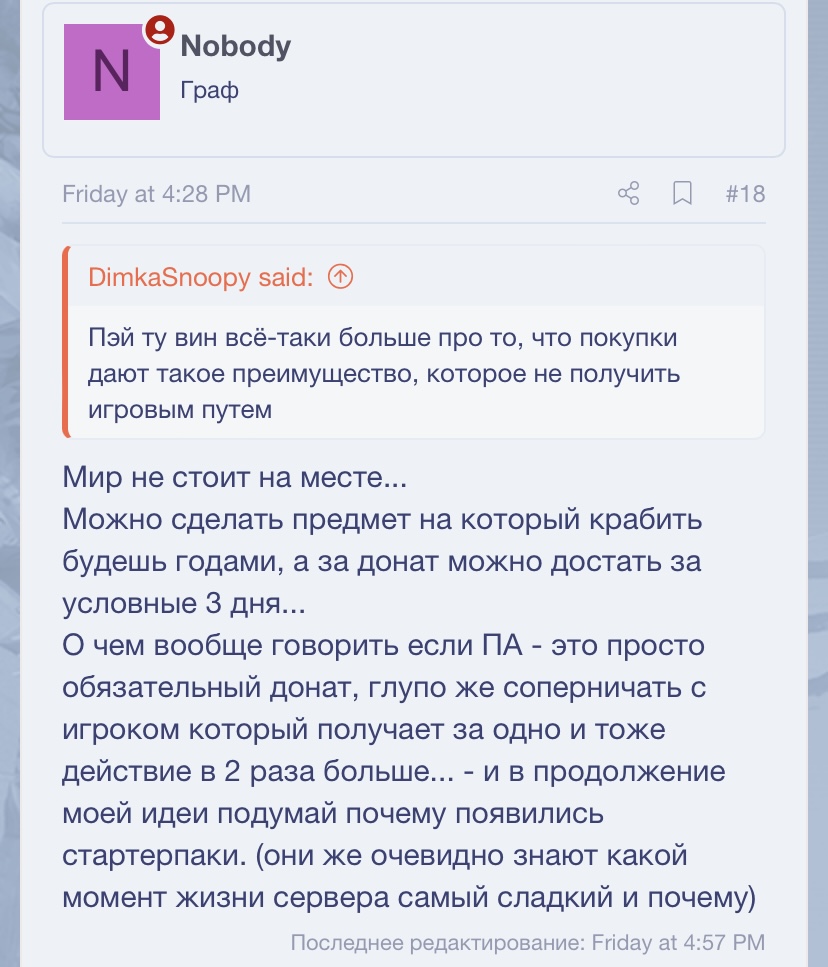Open the timestamp Friday at 4:28 PM

pos(156,194)
